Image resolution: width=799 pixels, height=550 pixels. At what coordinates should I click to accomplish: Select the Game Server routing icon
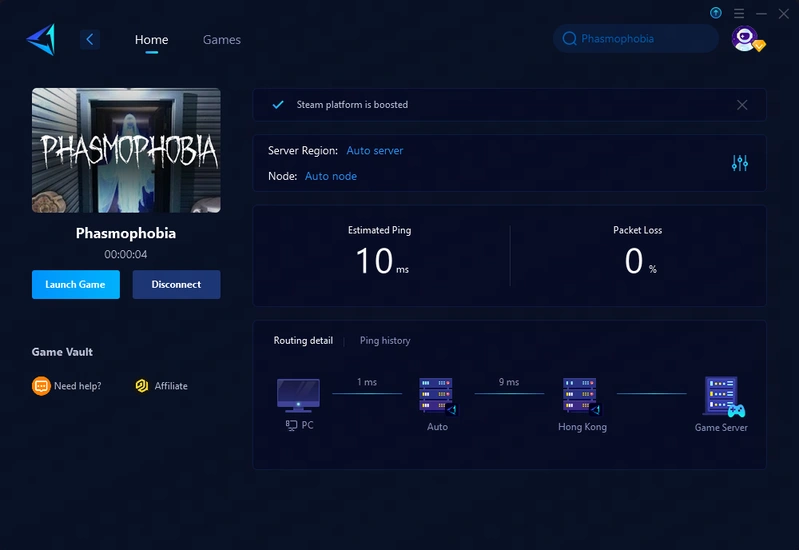[723, 397]
